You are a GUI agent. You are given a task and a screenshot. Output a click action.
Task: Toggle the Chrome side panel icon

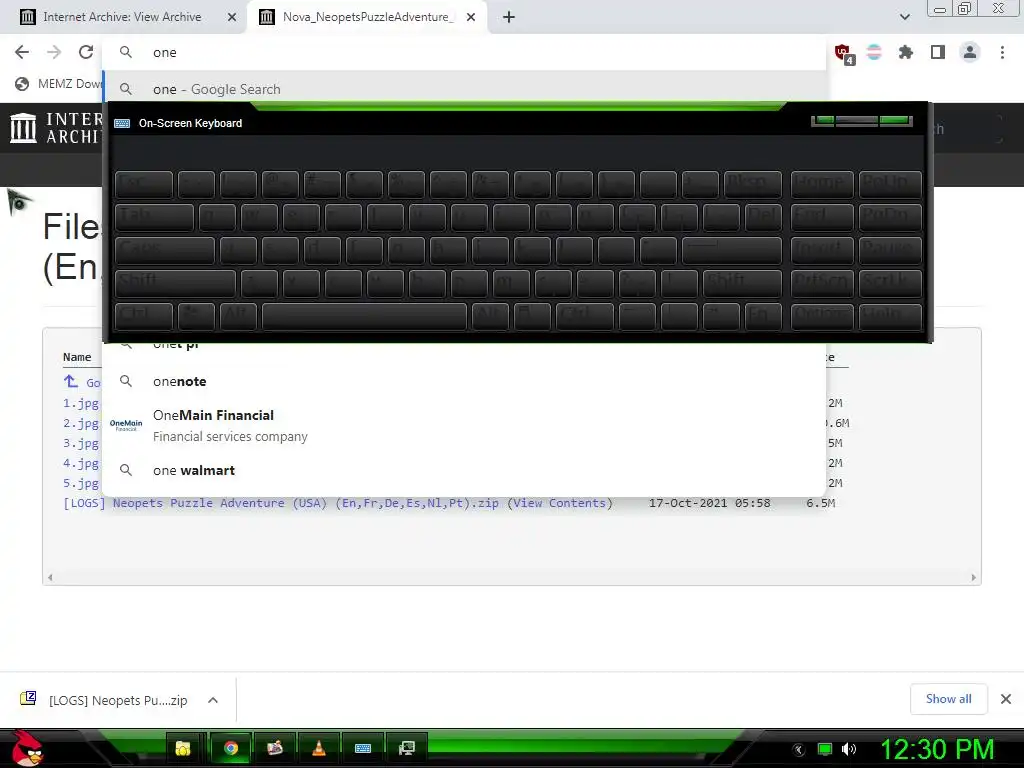point(938,52)
